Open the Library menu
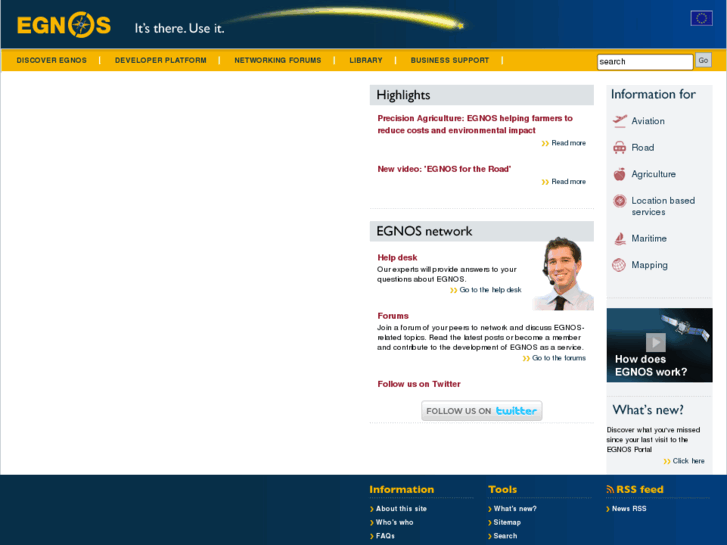The width and height of the screenshot is (727, 545). pos(366,60)
